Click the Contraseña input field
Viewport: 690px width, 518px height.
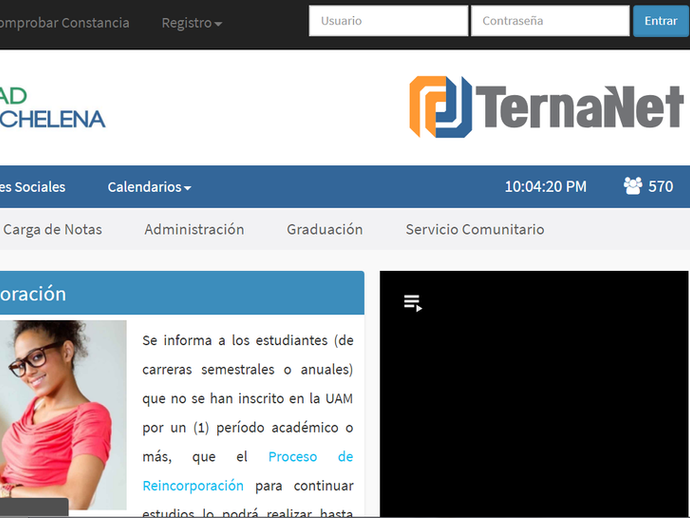(550, 21)
